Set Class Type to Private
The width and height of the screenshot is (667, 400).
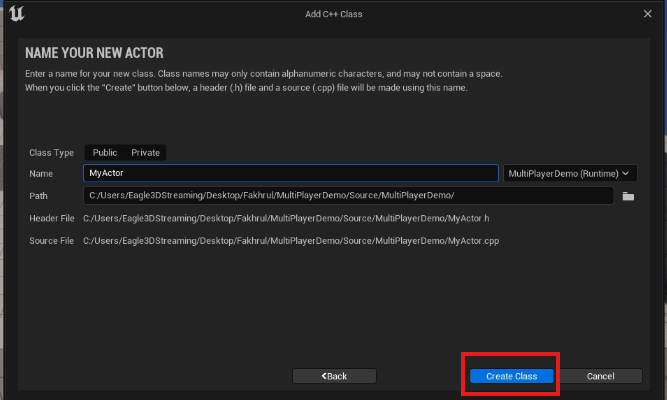(145, 152)
